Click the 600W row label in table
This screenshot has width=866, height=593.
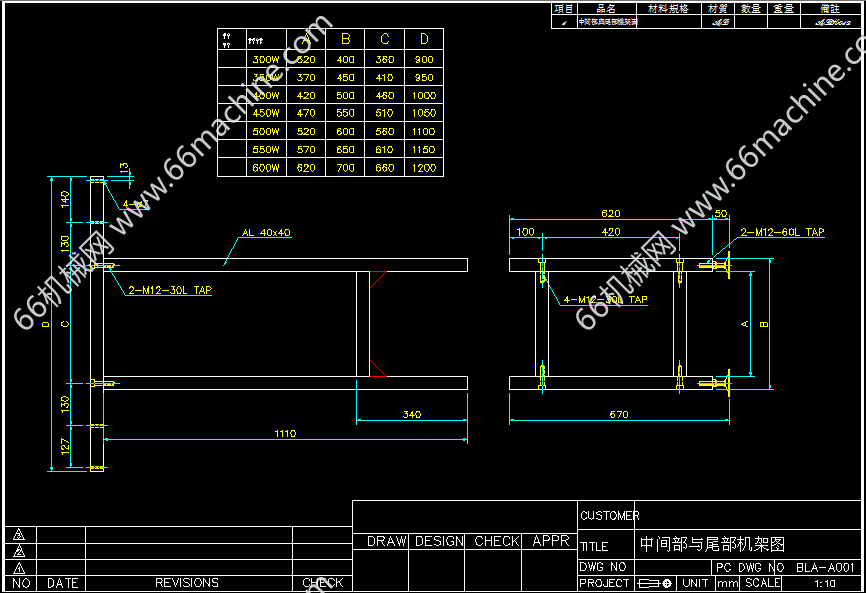point(265,168)
